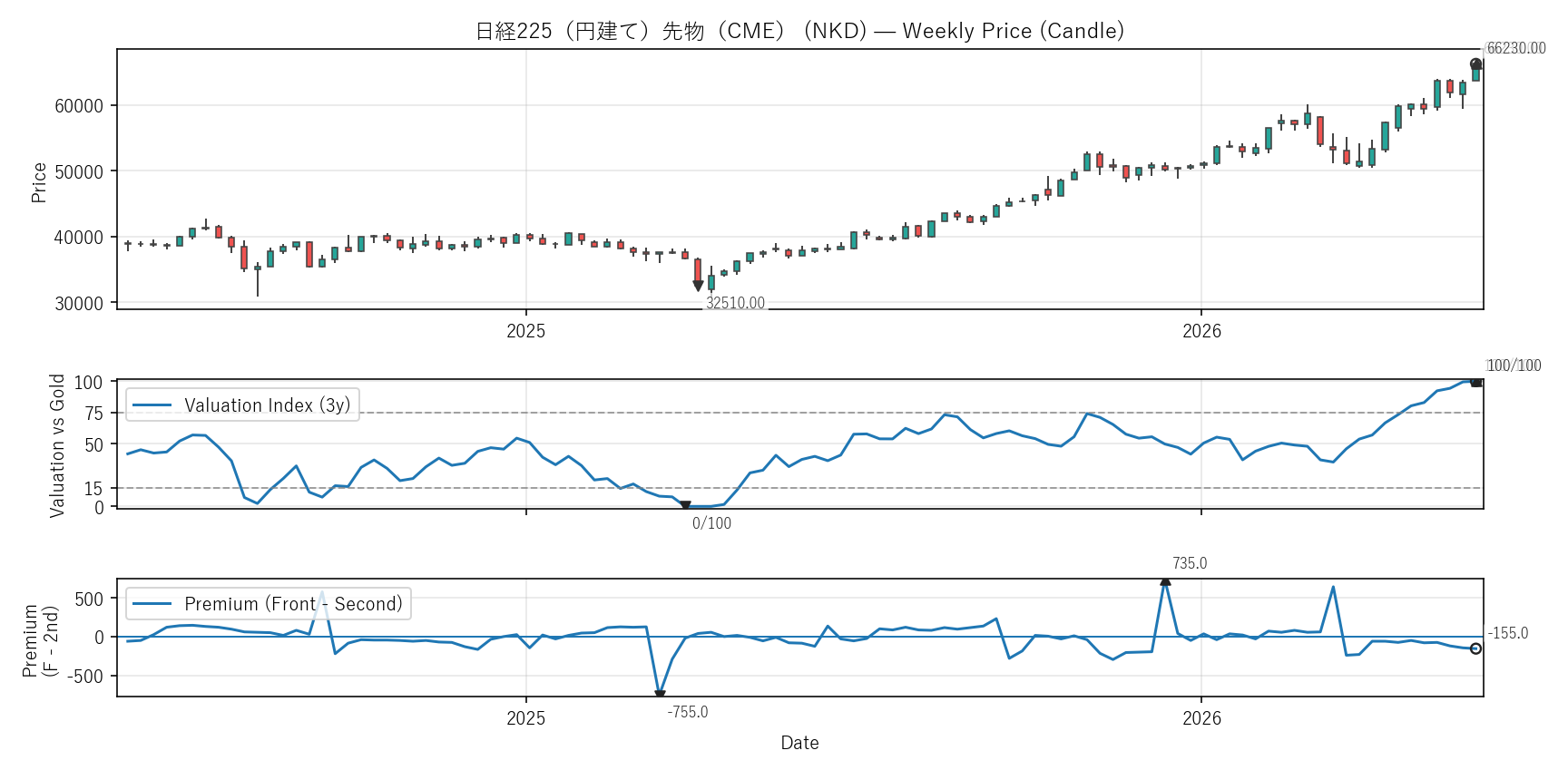This screenshot has width=1568, height=770.
Task: Click the circle marker at the latest premium value
Action: pos(1475,648)
